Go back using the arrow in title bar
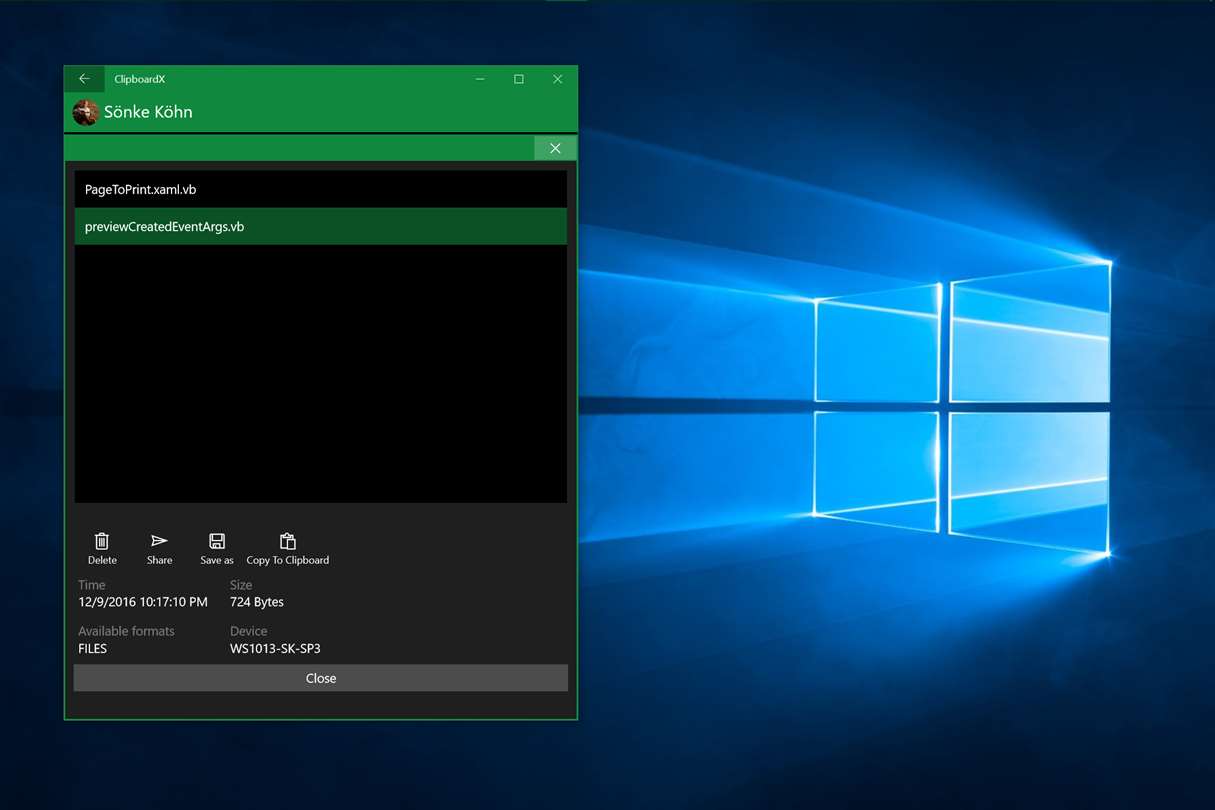The height and width of the screenshot is (810, 1215). (84, 79)
